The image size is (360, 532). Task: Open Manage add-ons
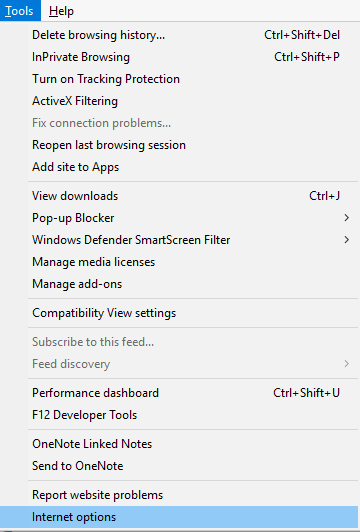click(193, 284)
